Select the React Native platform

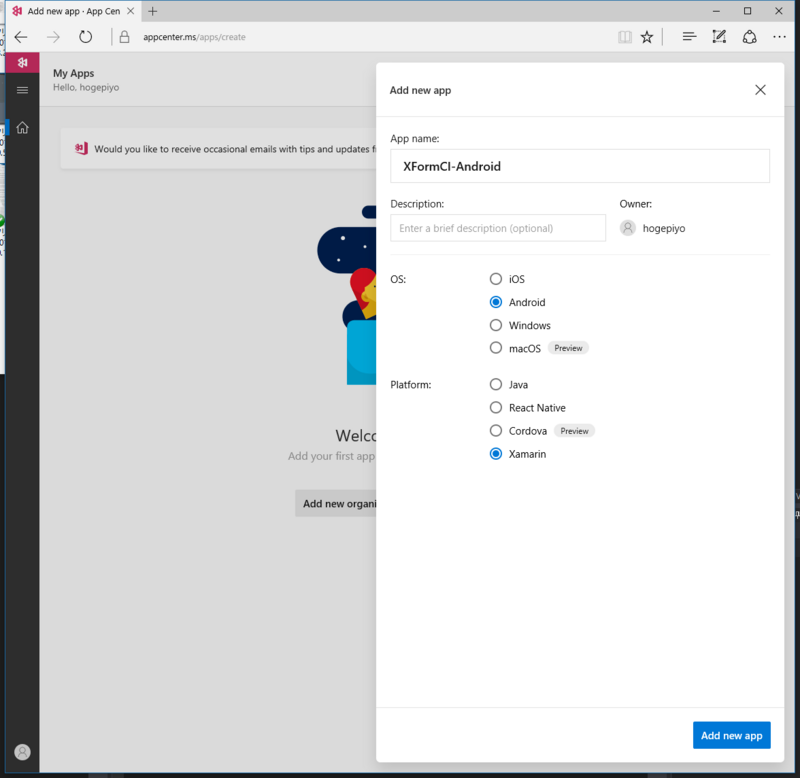[495, 407]
